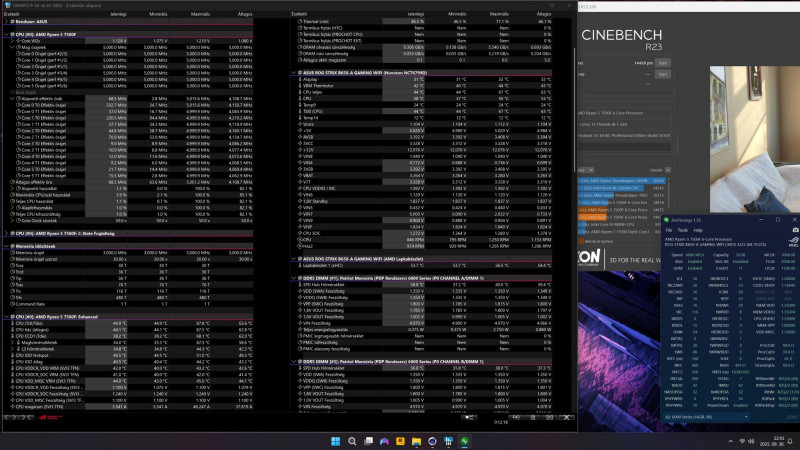Collapse the CPU Enhanced sensor group
The image size is (800, 450).
click(6, 317)
